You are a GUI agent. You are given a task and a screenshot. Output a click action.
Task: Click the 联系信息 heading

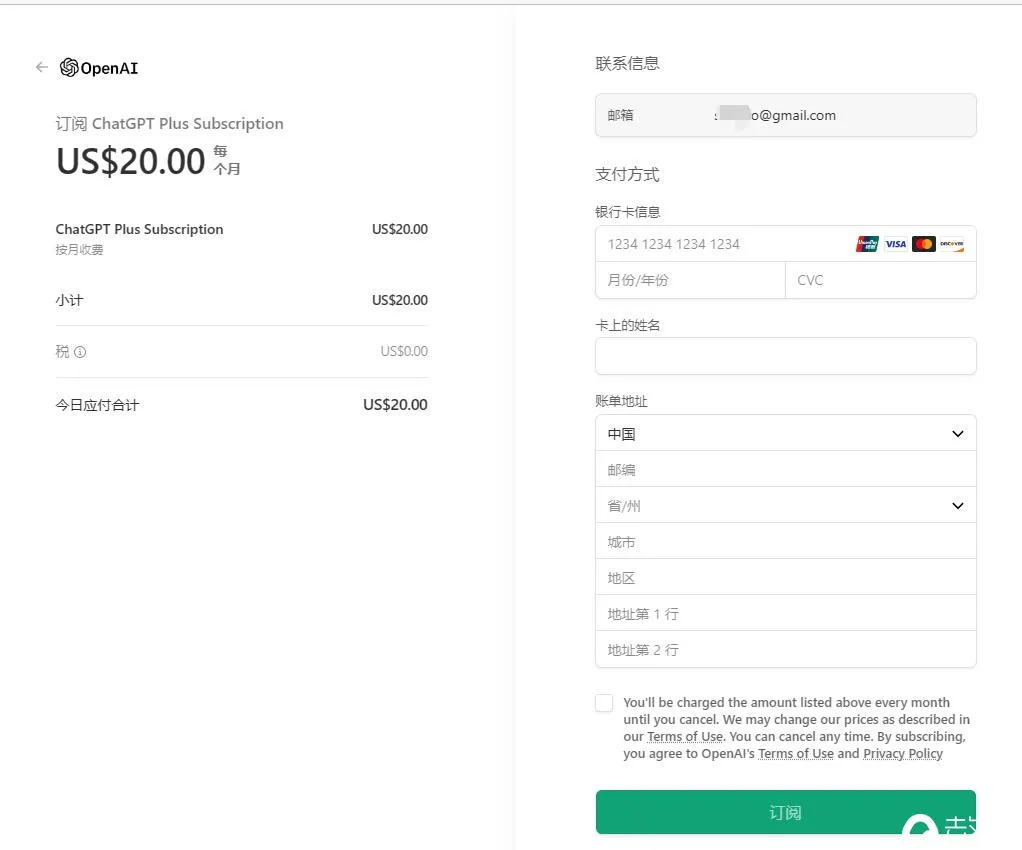[627, 63]
